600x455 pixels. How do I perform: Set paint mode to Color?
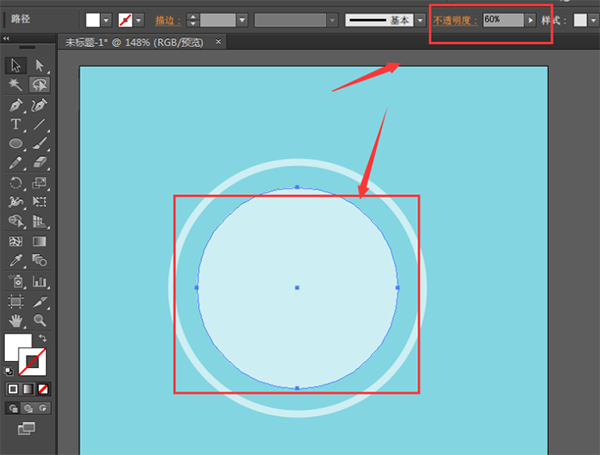coord(13,389)
